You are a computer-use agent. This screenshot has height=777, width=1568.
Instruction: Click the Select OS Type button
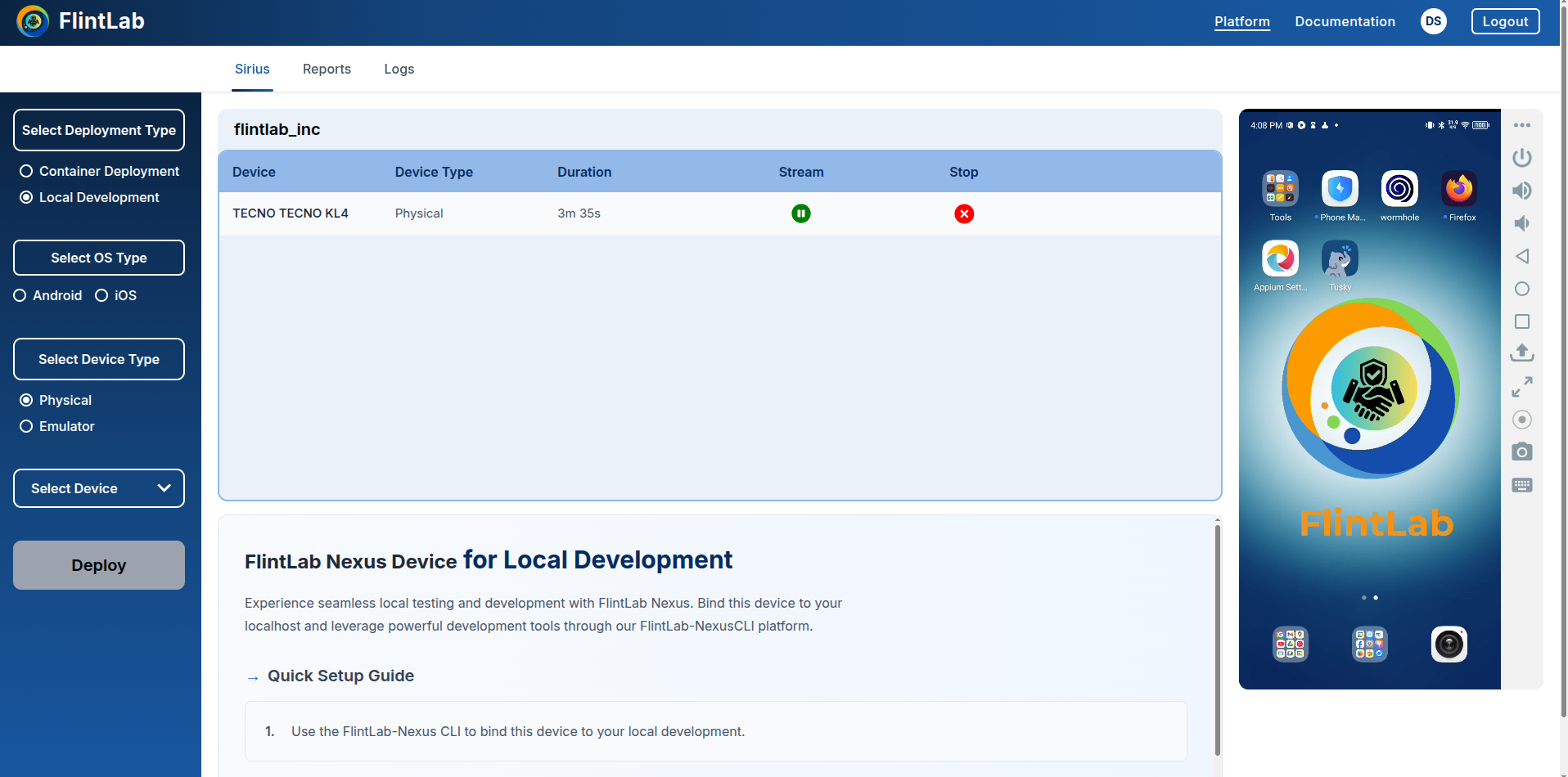pyautogui.click(x=99, y=258)
